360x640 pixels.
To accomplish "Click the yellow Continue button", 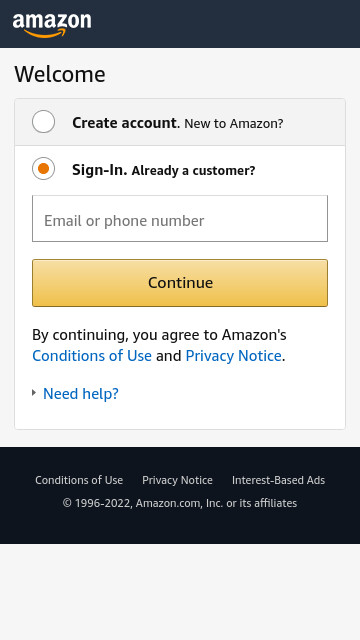I will (x=180, y=283).
